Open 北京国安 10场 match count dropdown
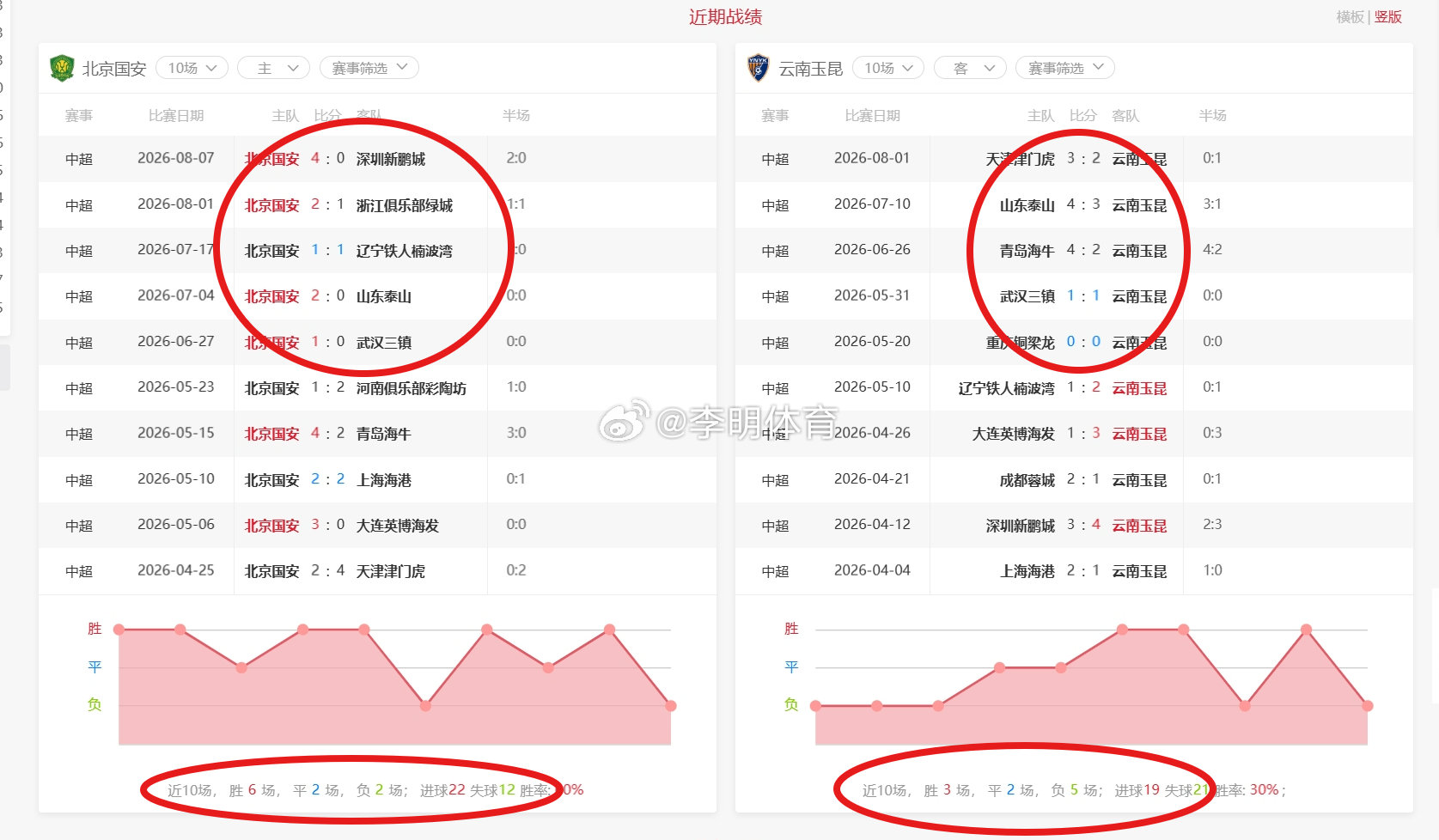Screen dimensions: 1439x840 coord(192,68)
